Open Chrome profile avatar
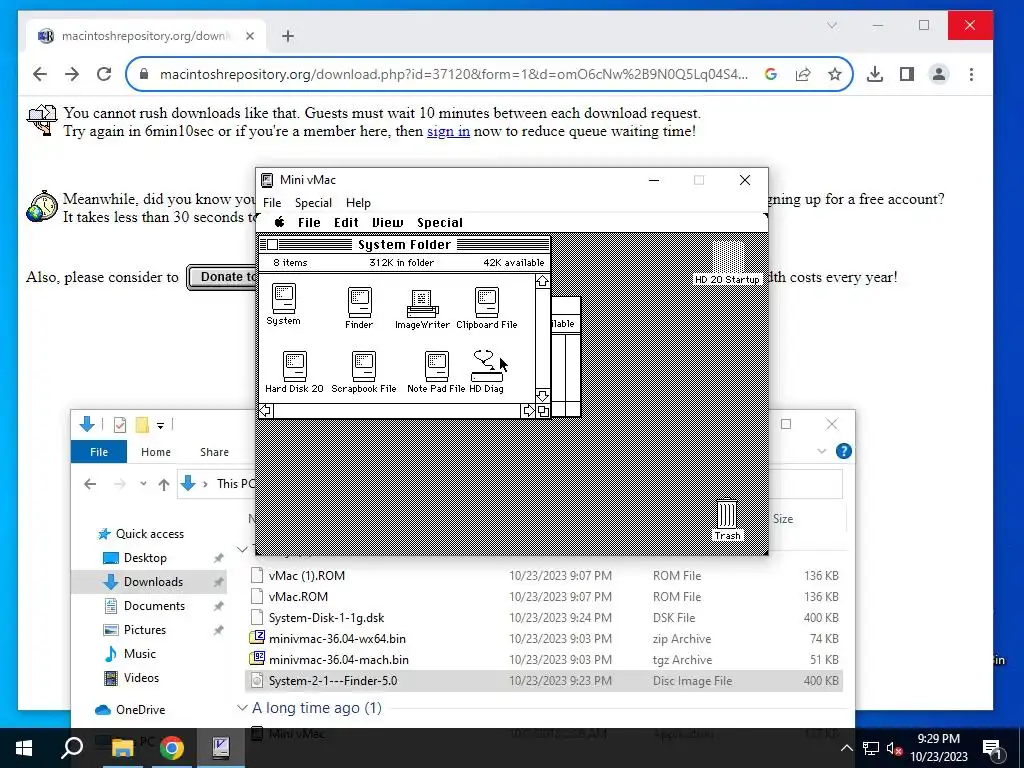Image resolution: width=1024 pixels, height=768 pixels. point(939,74)
